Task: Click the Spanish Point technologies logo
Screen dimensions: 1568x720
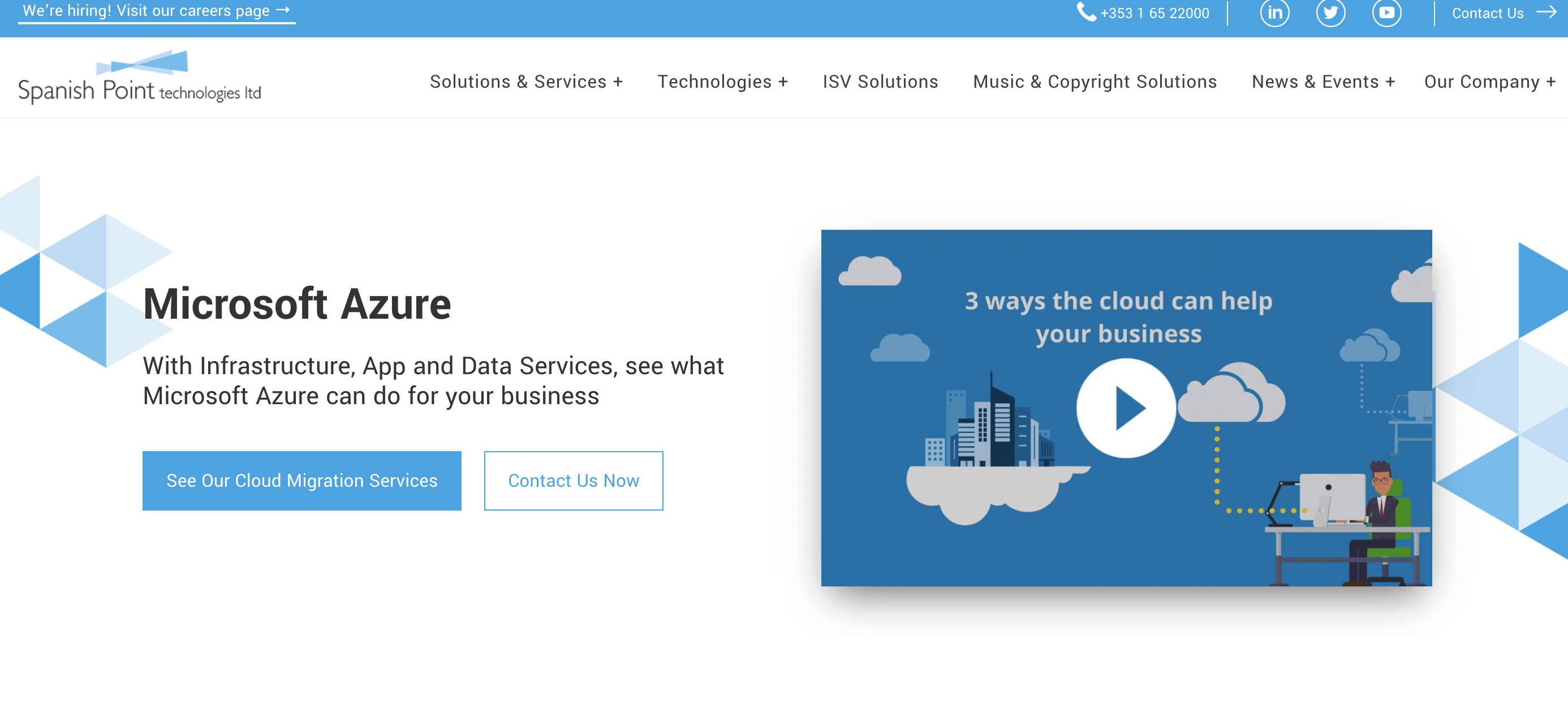Action: tap(139, 78)
